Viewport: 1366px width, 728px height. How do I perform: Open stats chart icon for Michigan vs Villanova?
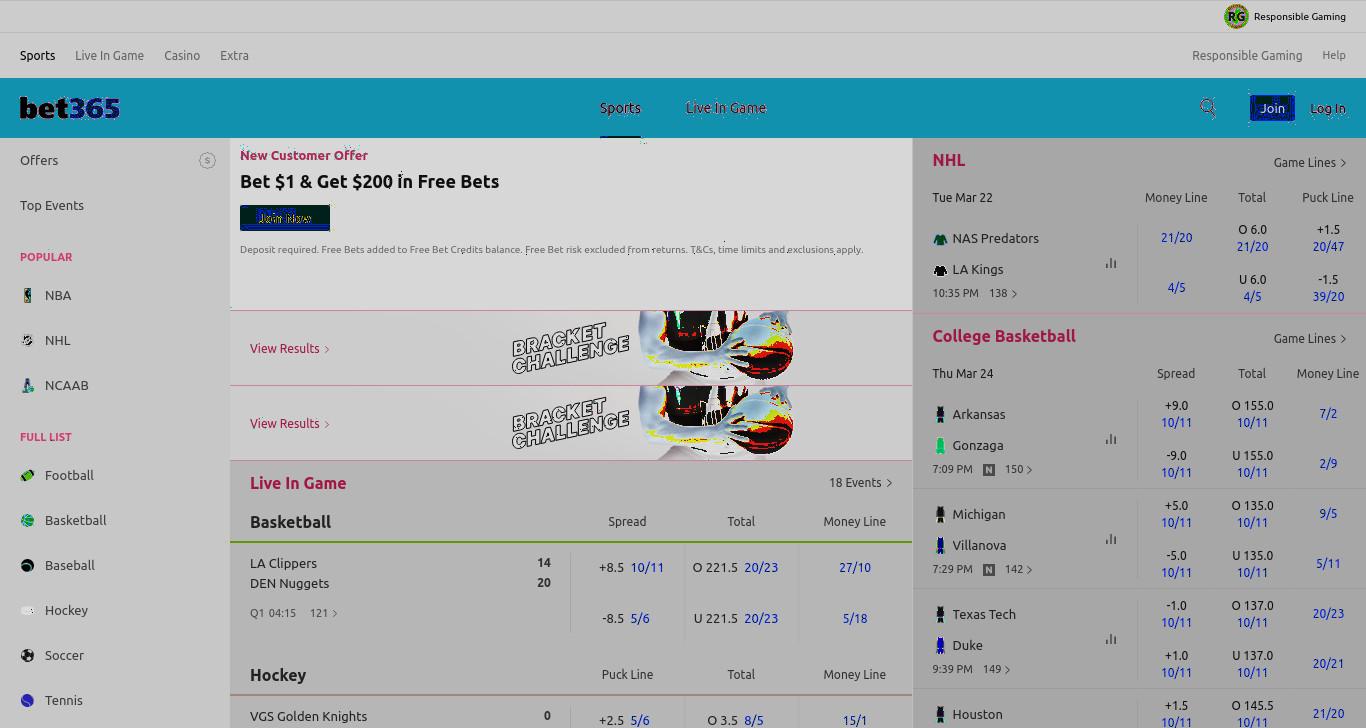pos(1111,539)
